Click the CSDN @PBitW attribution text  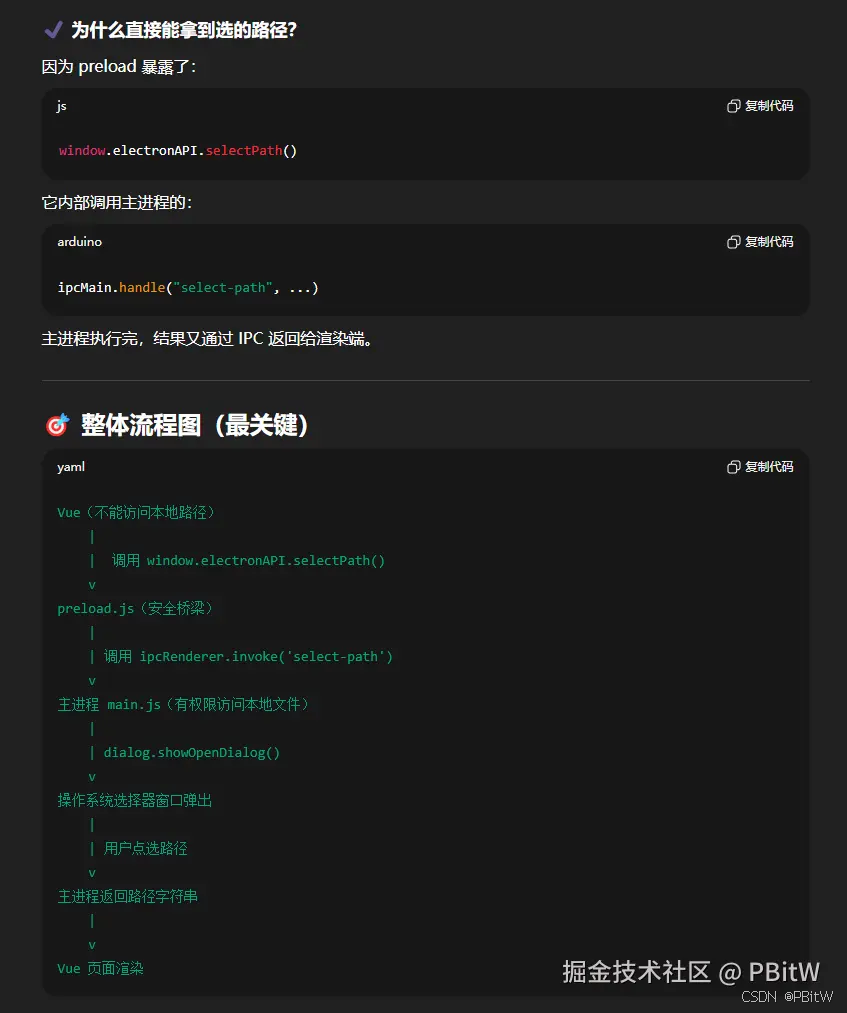click(787, 997)
